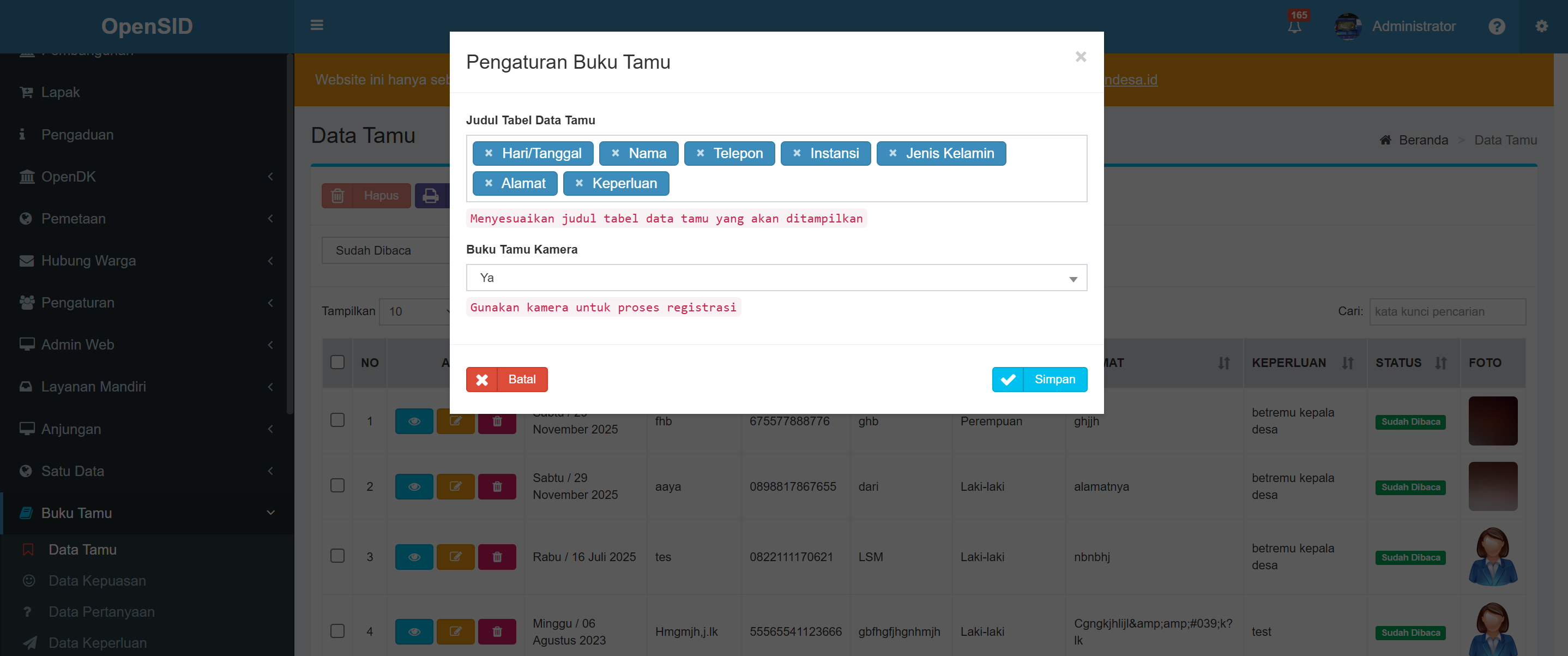
Task: Remove the Telepon tag via its x icon
Action: (700, 153)
